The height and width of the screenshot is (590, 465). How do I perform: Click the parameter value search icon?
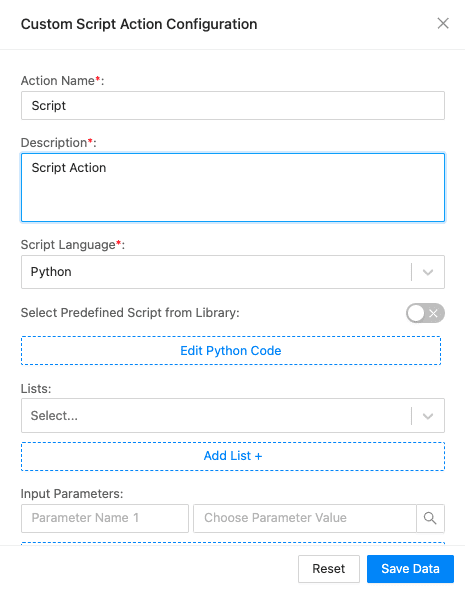tap(430, 518)
